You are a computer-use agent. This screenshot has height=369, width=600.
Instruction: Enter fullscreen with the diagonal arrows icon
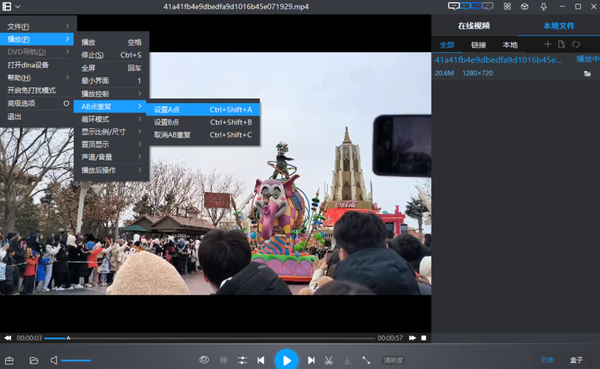[366, 361]
